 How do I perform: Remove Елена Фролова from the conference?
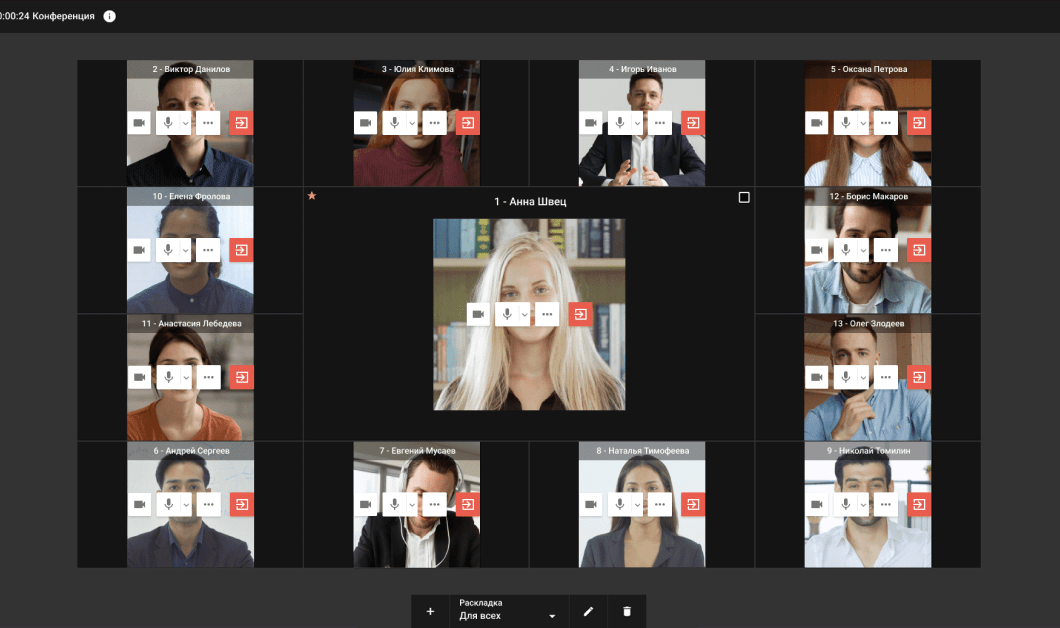pyautogui.click(x=241, y=250)
